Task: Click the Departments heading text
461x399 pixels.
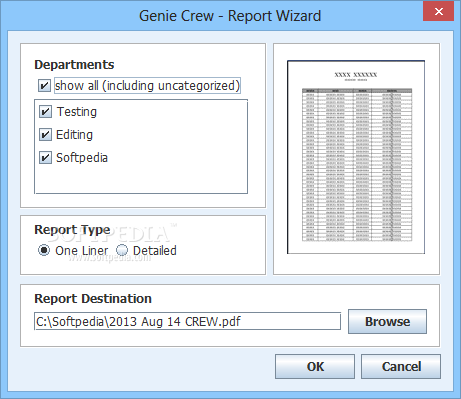Action: 74,65
